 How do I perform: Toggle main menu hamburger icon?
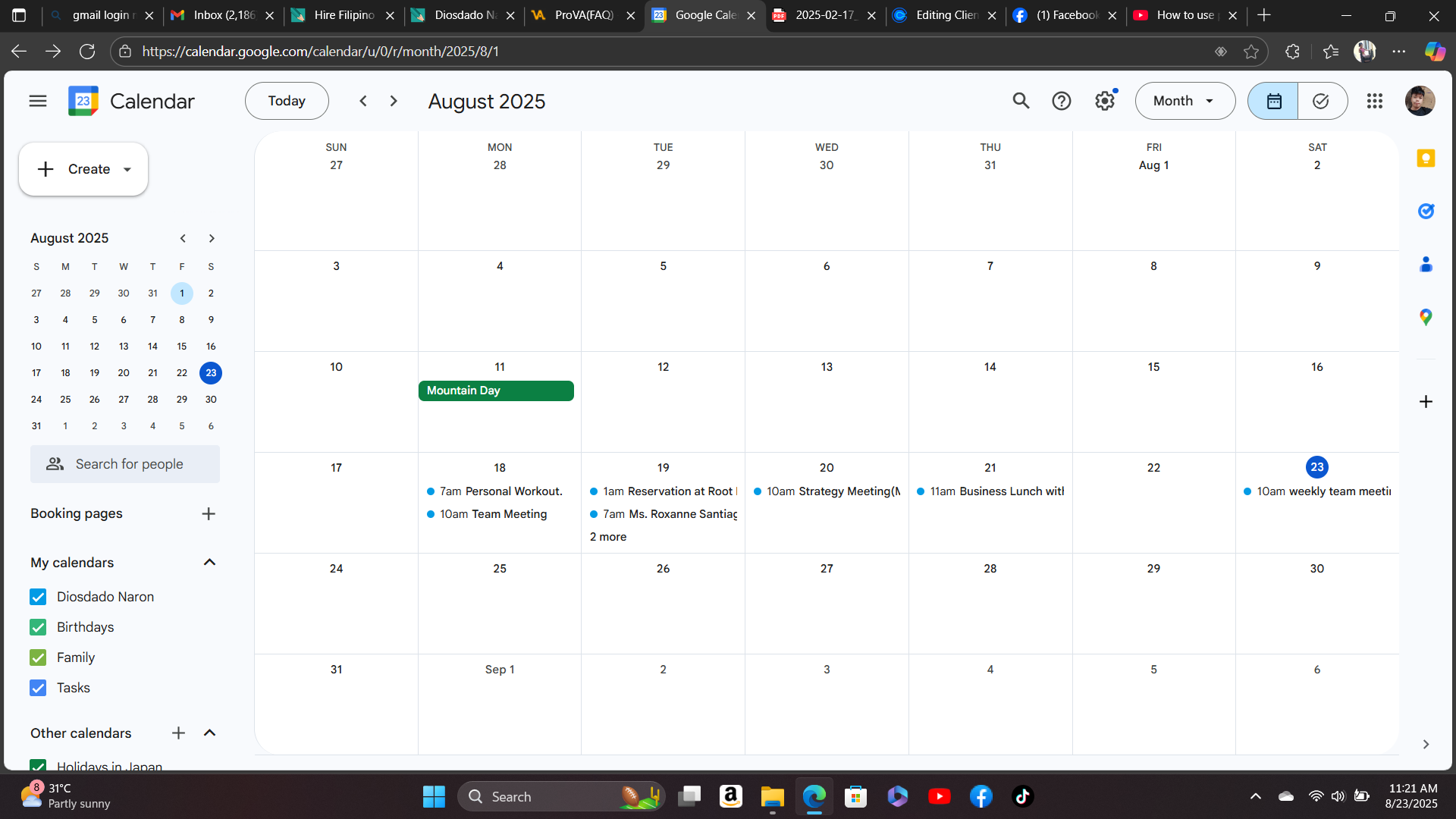tap(38, 101)
